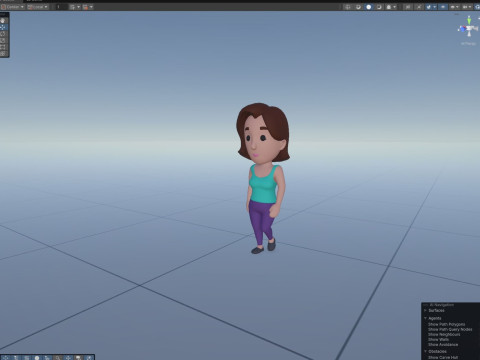This screenshot has width=480, height=360.
Task: Open the snap increment dropdown arrow
Action: (x=91, y=7)
